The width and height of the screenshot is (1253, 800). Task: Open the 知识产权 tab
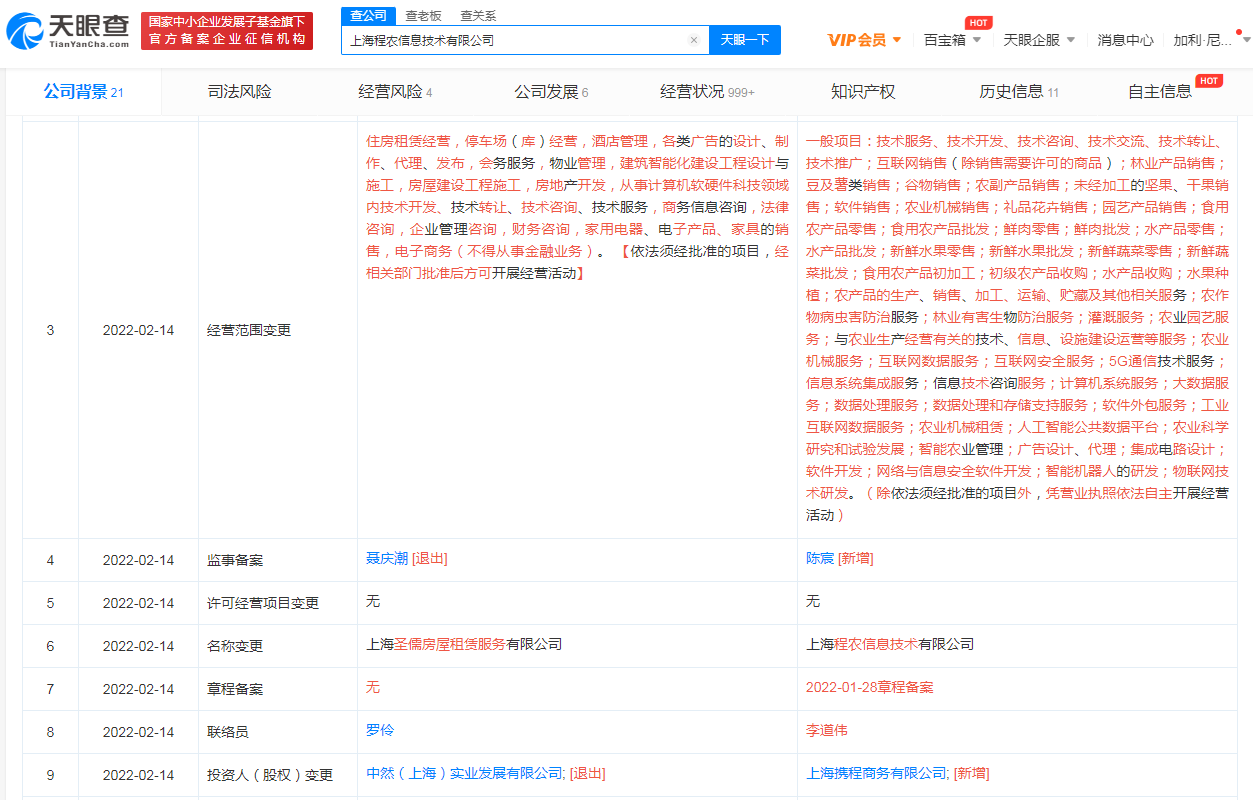tap(863, 92)
